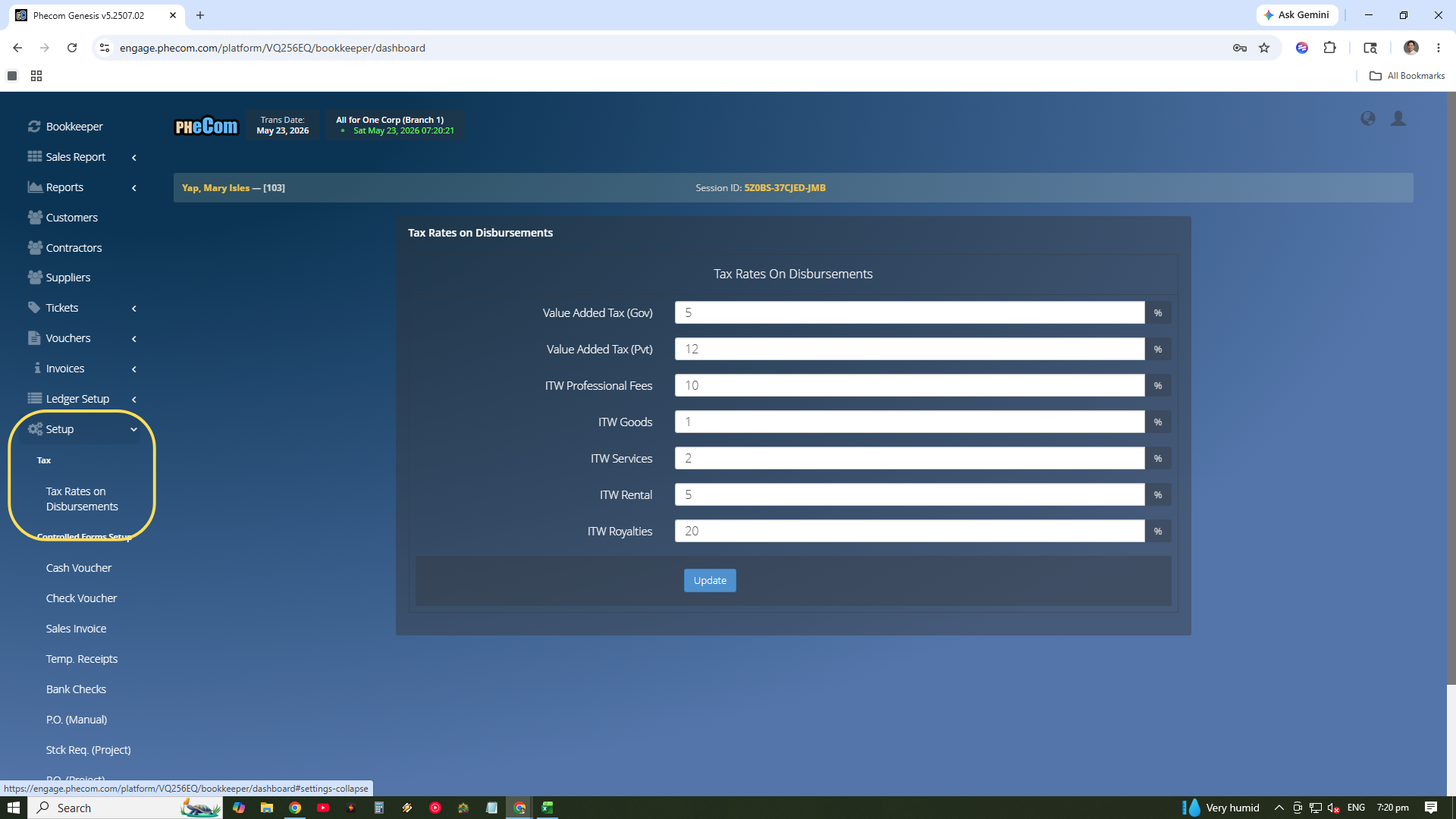Click the PHeCom logo
The image size is (1456, 819).
pos(206,126)
